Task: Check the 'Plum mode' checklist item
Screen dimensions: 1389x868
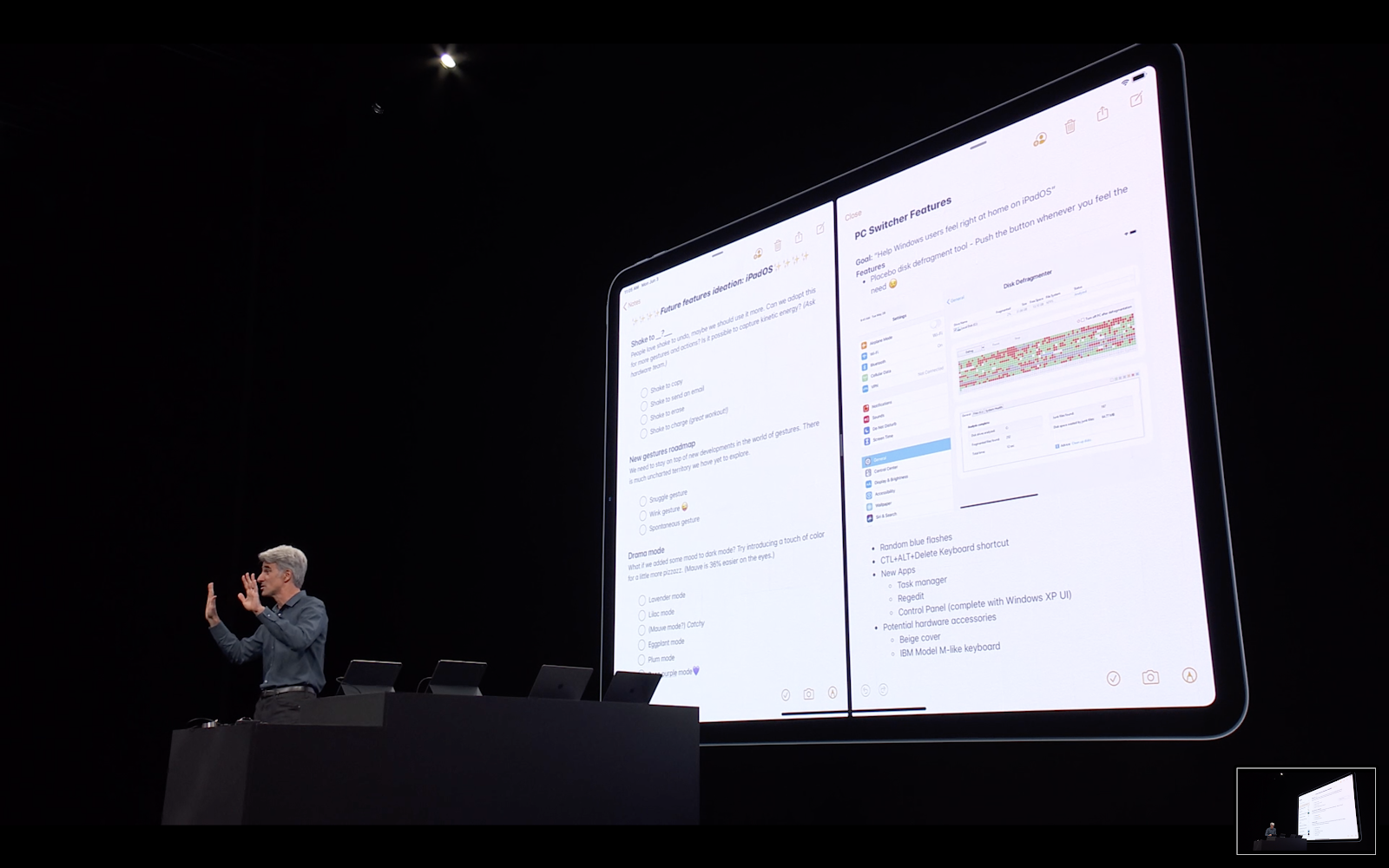Action: (x=642, y=661)
